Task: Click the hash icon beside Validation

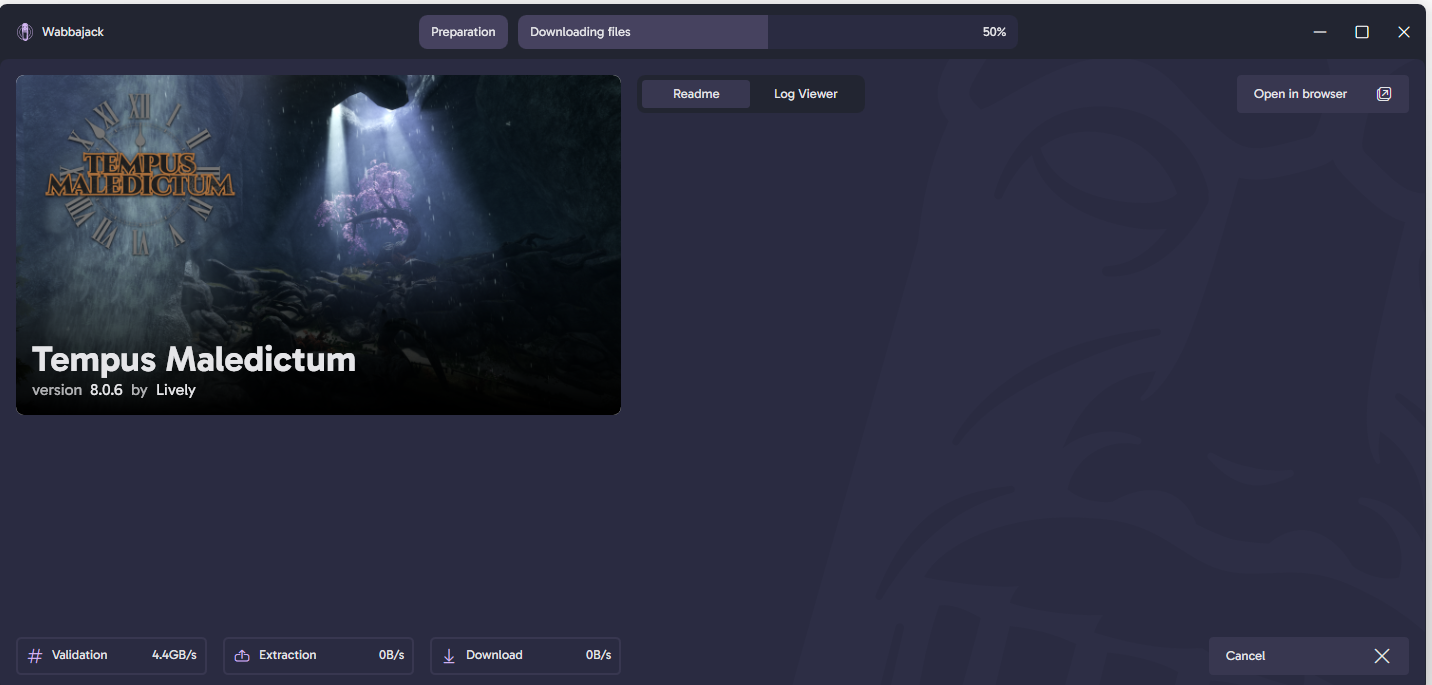Action: tap(35, 656)
